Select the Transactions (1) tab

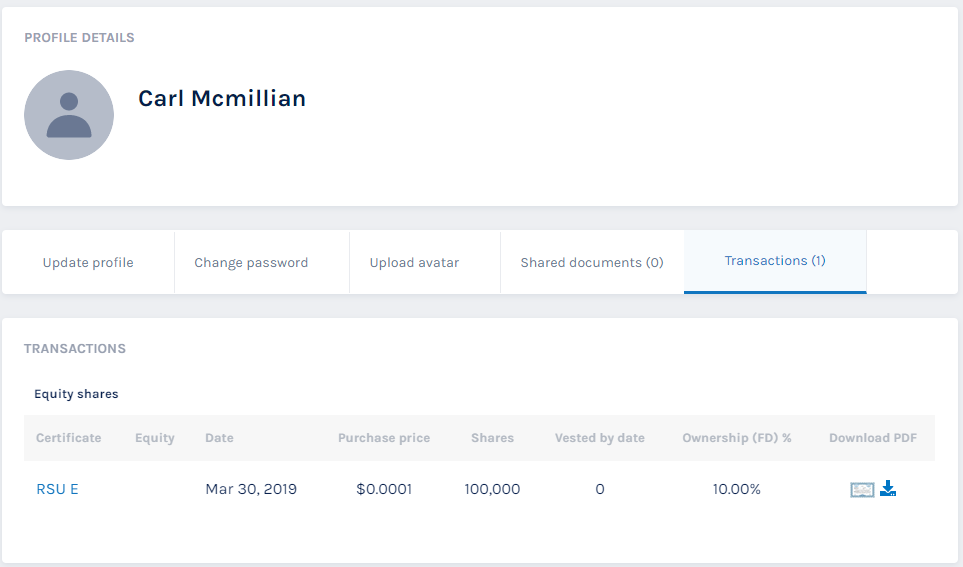point(775,261)
